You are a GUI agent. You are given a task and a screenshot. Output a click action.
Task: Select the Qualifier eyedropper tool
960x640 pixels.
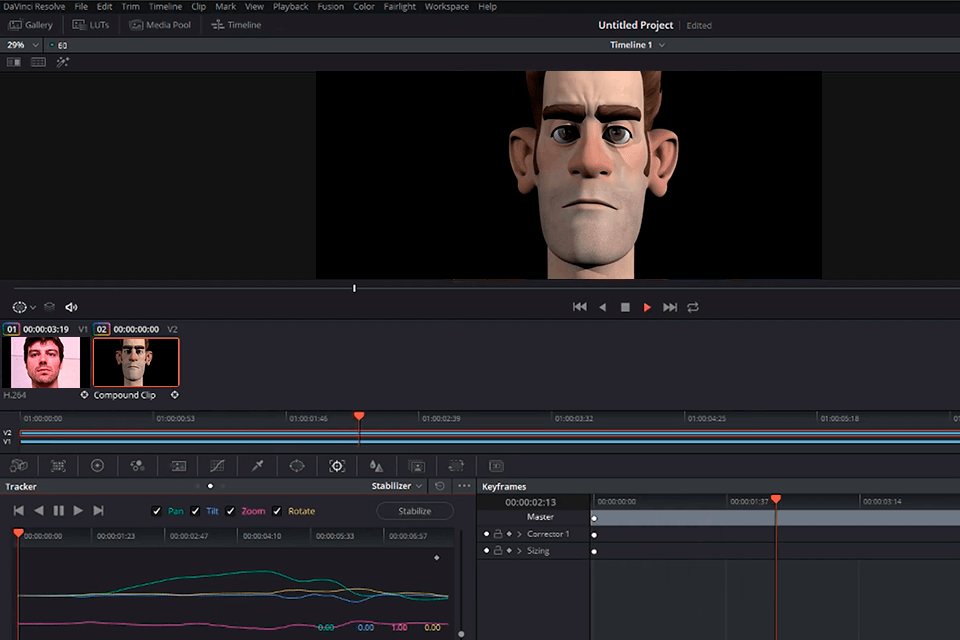pos(258,466)
